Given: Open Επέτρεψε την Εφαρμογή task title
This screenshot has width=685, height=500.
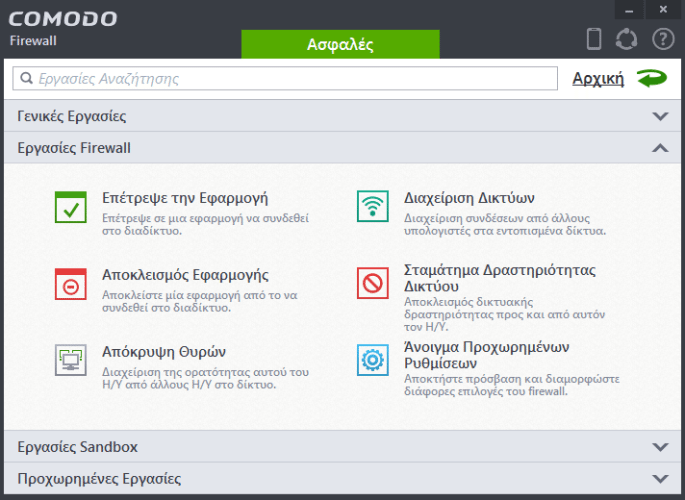Looking at the screenshot, I should coord(185,198).
